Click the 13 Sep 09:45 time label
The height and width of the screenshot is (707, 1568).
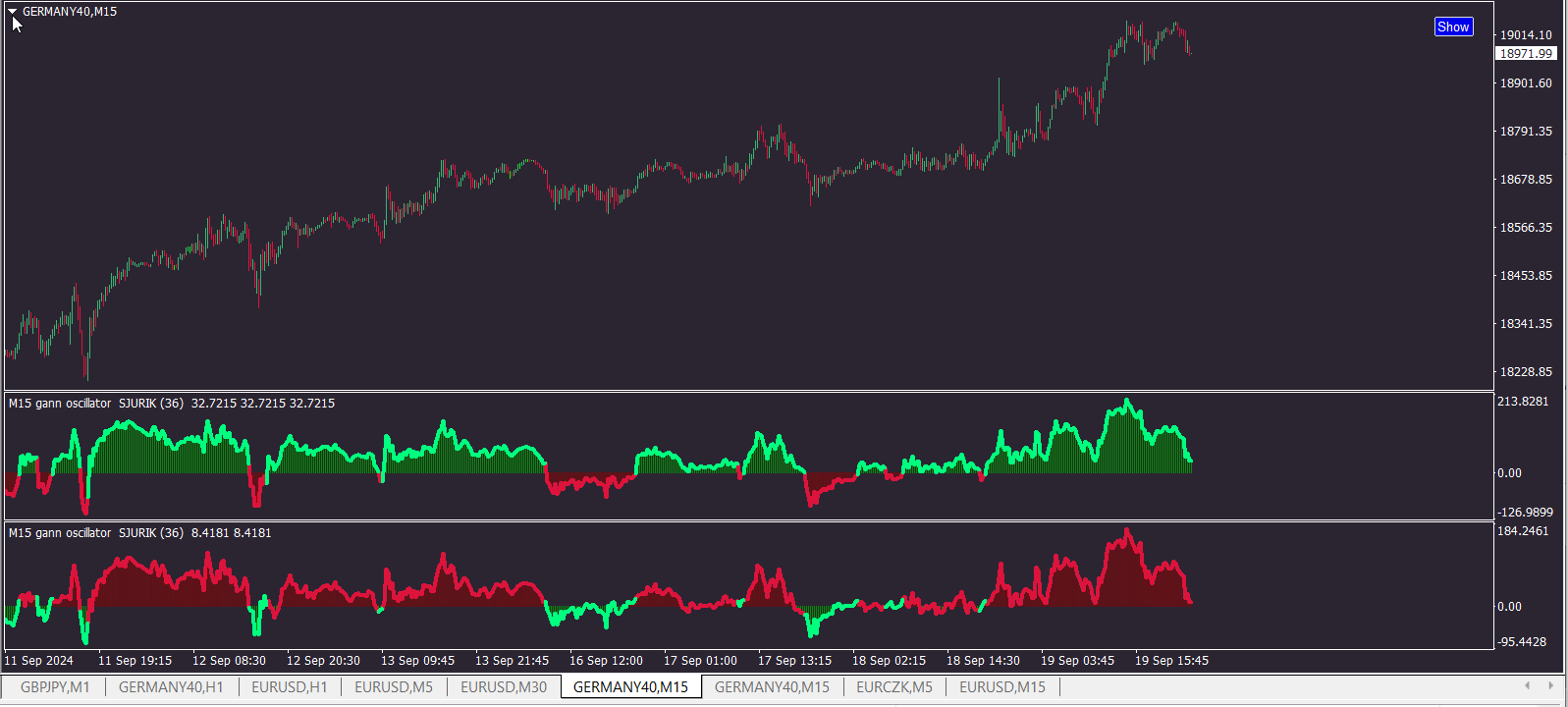[x=417, y=661]
